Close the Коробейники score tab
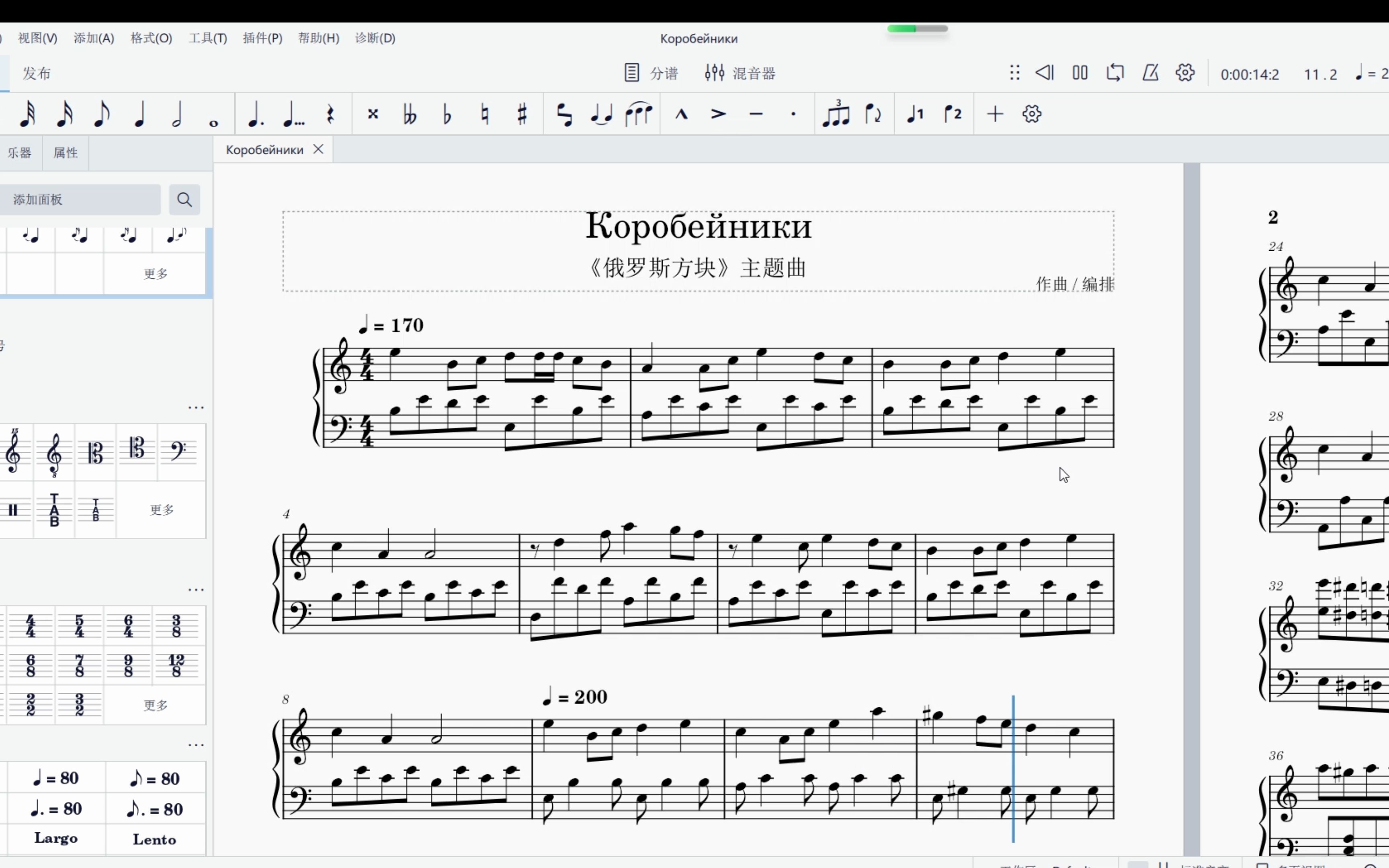This screenshot has height=868, width=1389. tap(318, 149)
